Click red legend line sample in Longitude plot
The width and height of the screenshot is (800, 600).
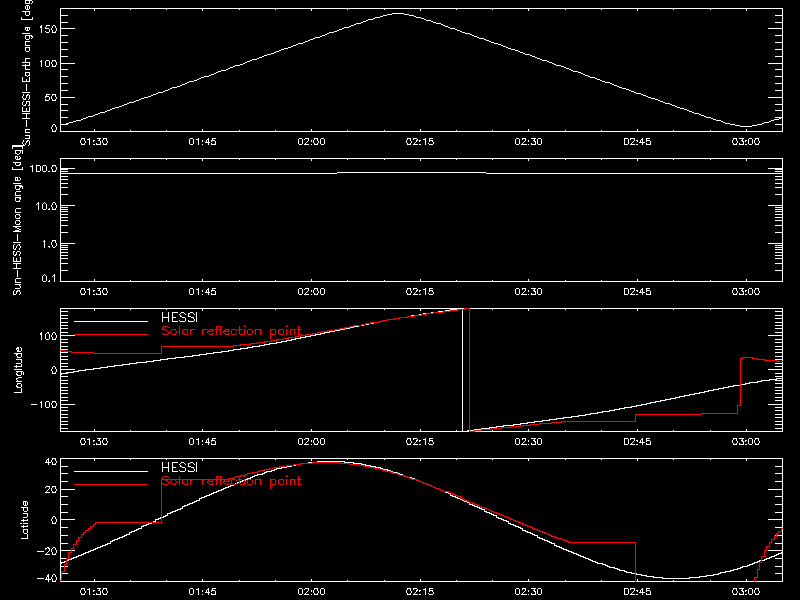click(x=111, y=335)
